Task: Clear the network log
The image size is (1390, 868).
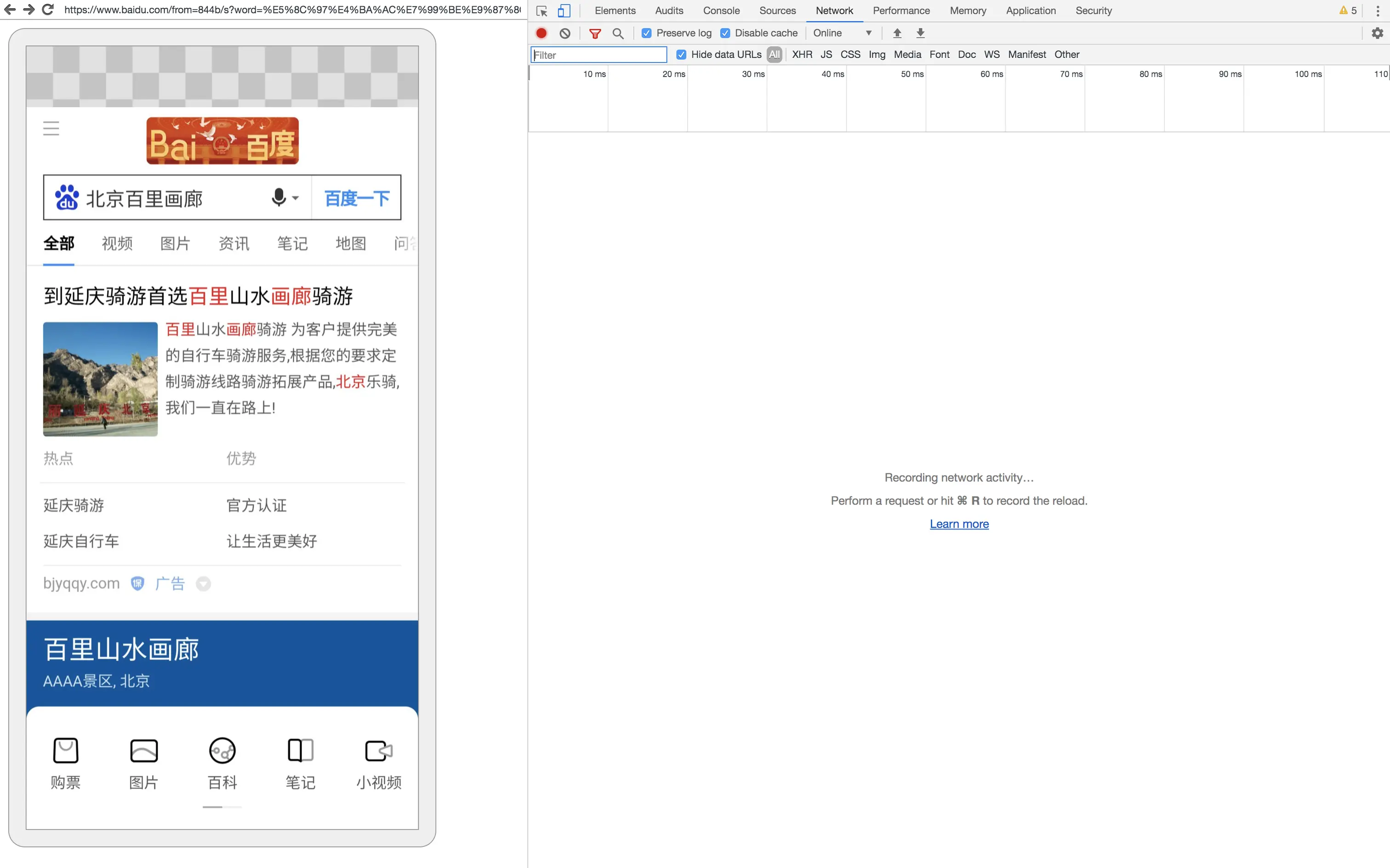Action: (x=565, y=33)
